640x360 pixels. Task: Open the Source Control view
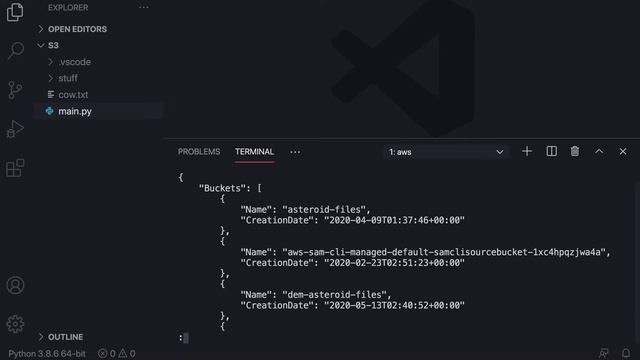(15, 90)
